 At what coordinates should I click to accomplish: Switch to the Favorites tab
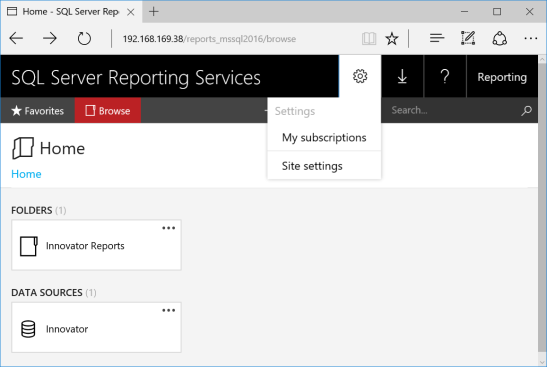pos(38,111)
